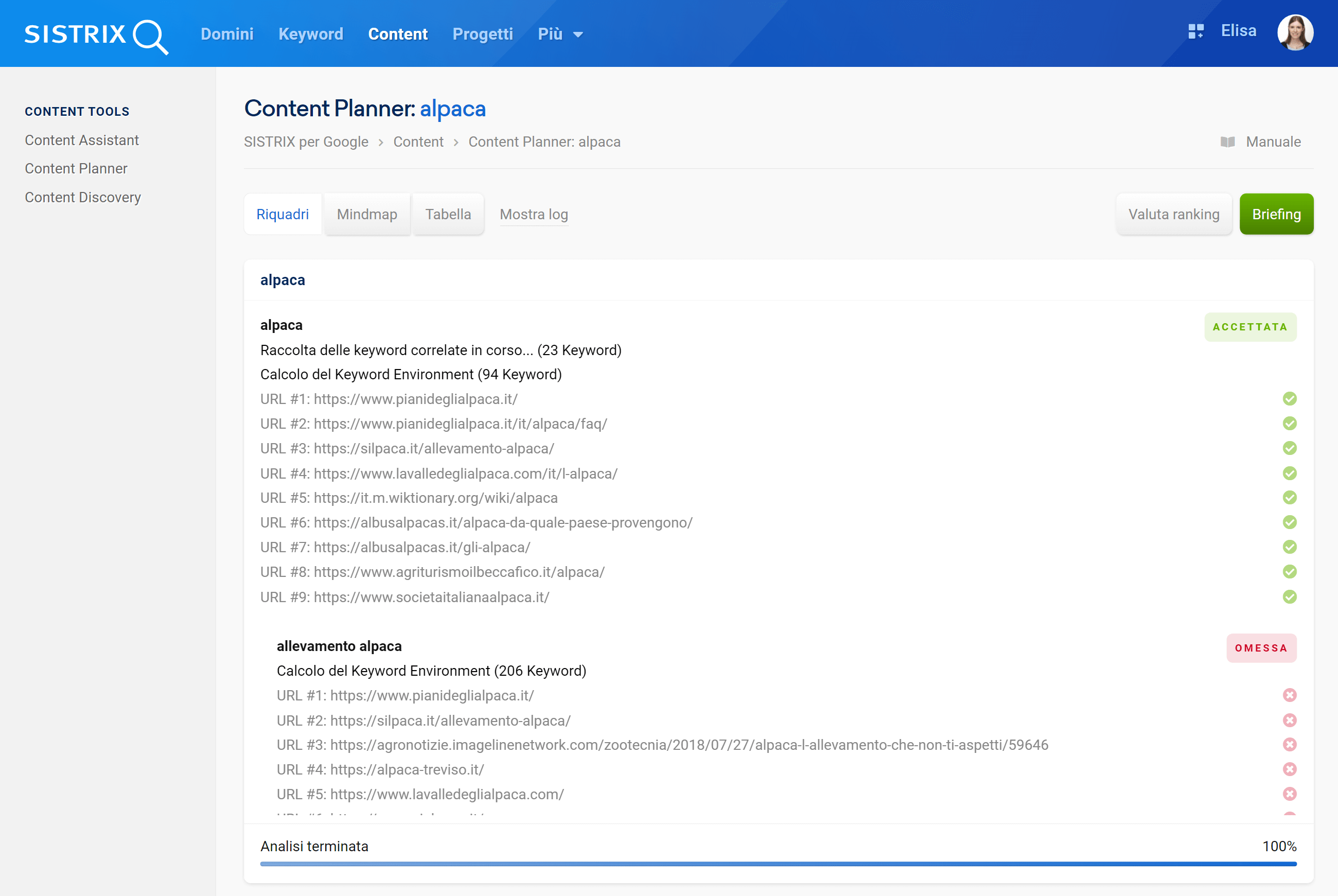Open the Domini menu
This screenshot has height=896, width=1338.
coord(227,34)
